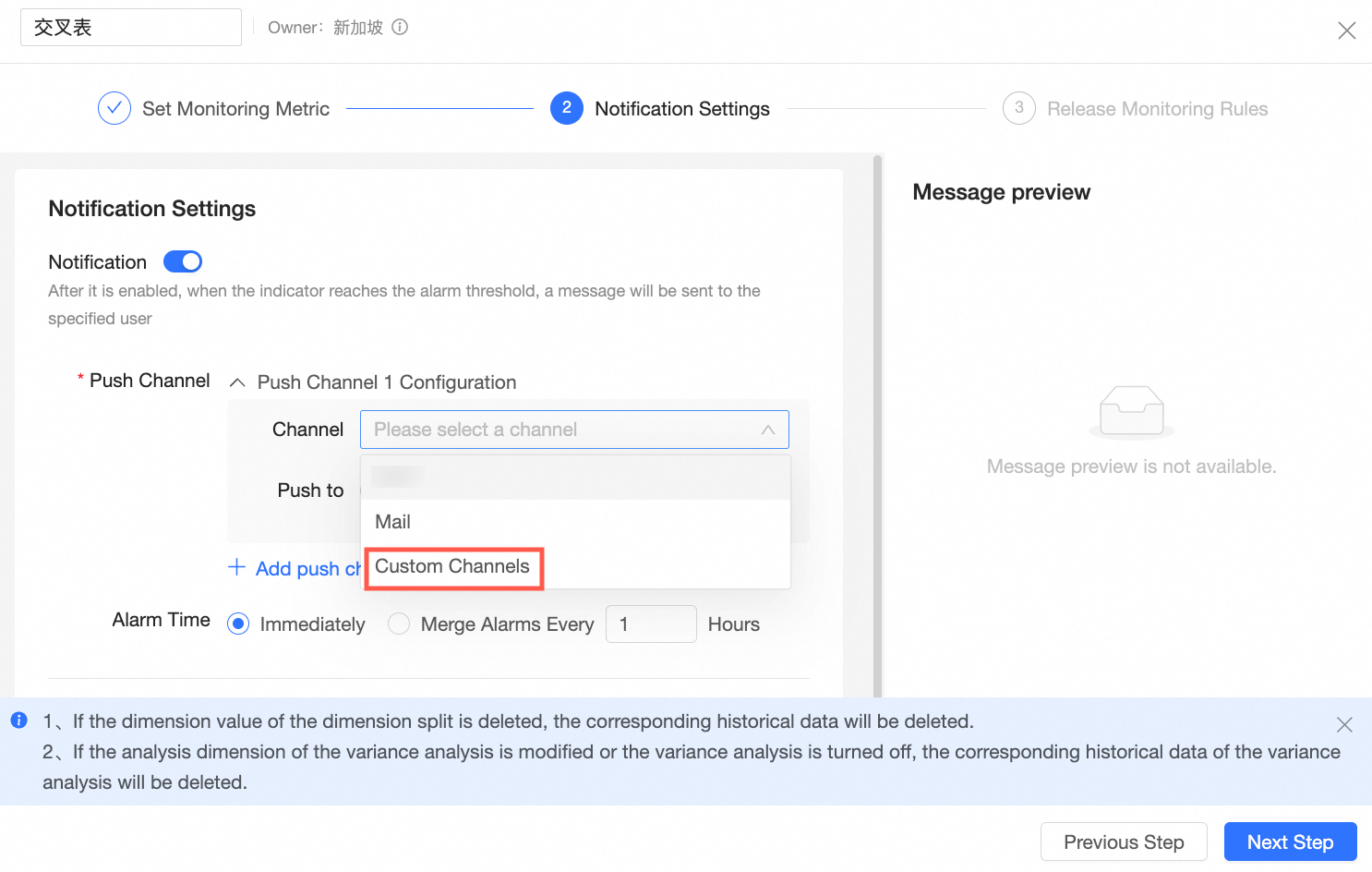
Task: Click the empty inbox icon in Message preview
Action: [x=1131, y=410]
